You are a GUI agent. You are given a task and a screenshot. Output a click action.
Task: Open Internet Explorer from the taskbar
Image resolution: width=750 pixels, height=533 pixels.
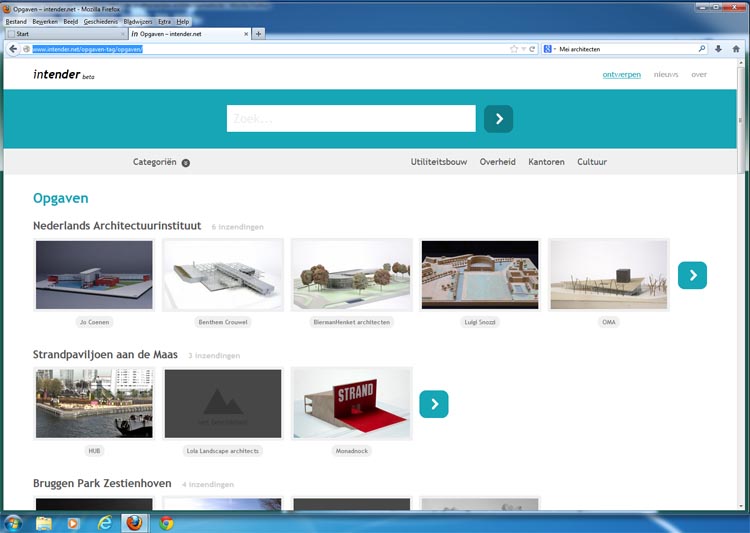coord(104,523)
